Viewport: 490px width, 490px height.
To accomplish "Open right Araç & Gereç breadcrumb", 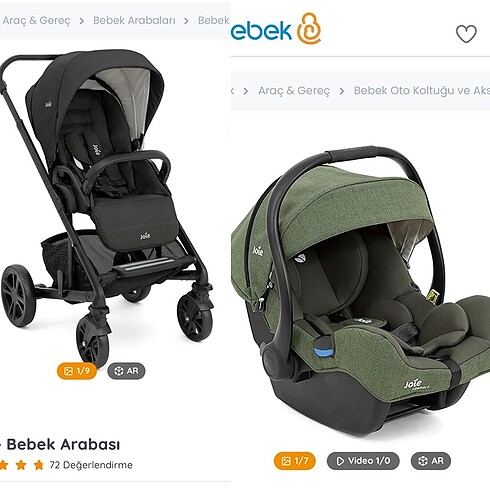I will tap(294, 91).
